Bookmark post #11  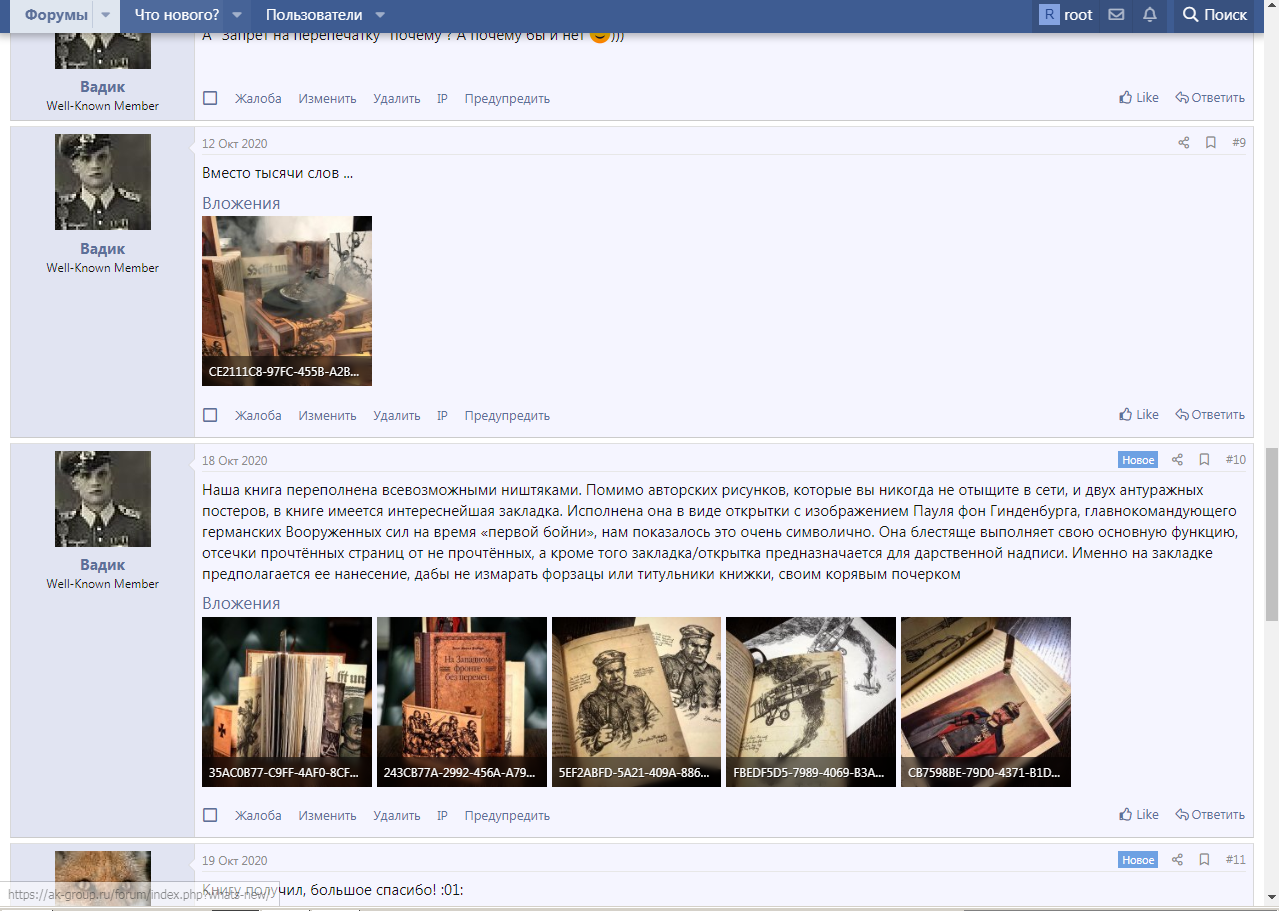[1204, 860]
